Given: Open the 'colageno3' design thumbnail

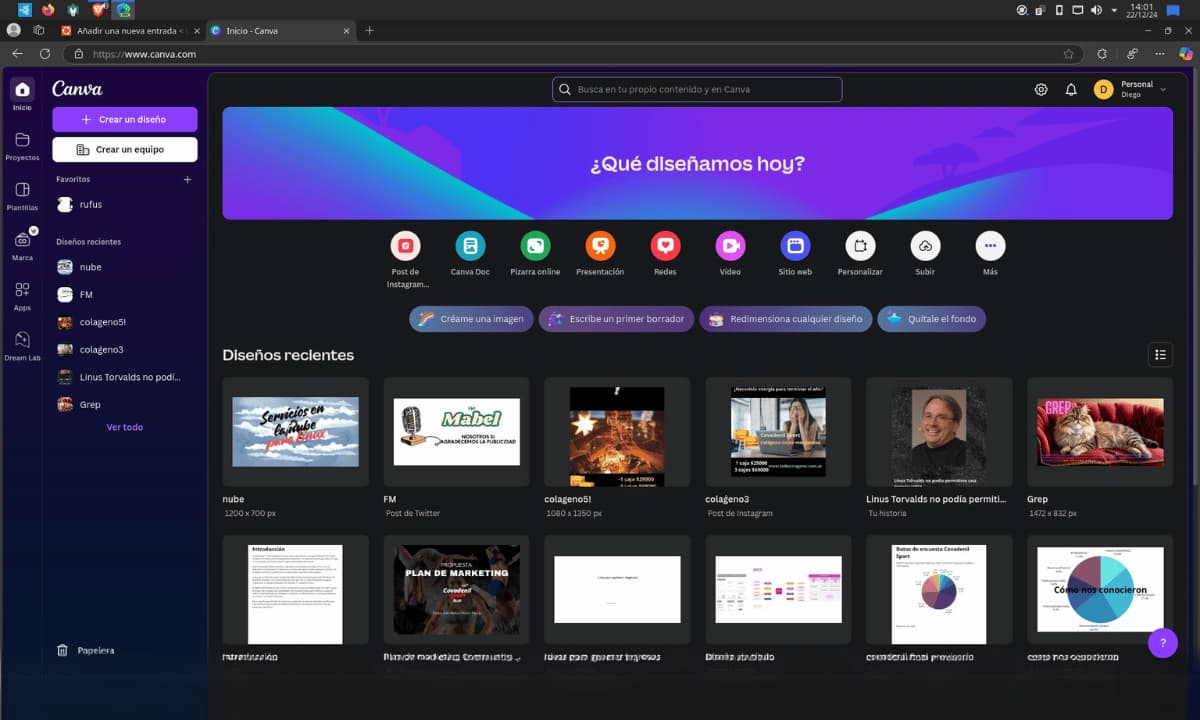Looking at the screenshot, I should 778,432.
